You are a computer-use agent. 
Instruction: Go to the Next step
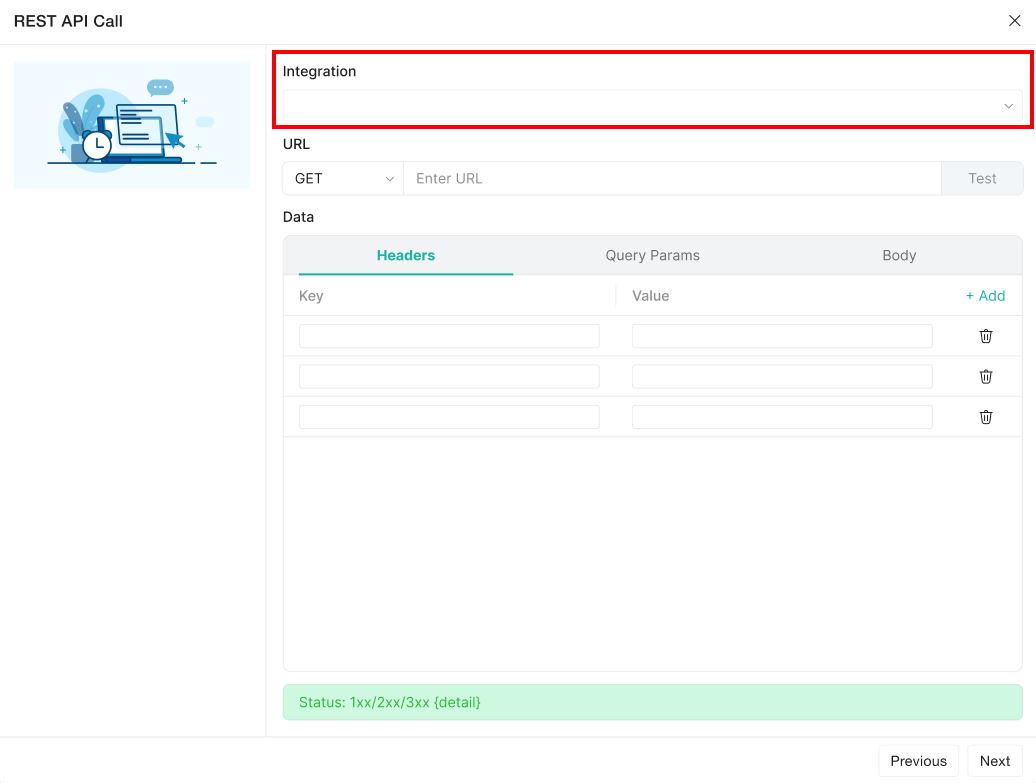coord(994,761)
